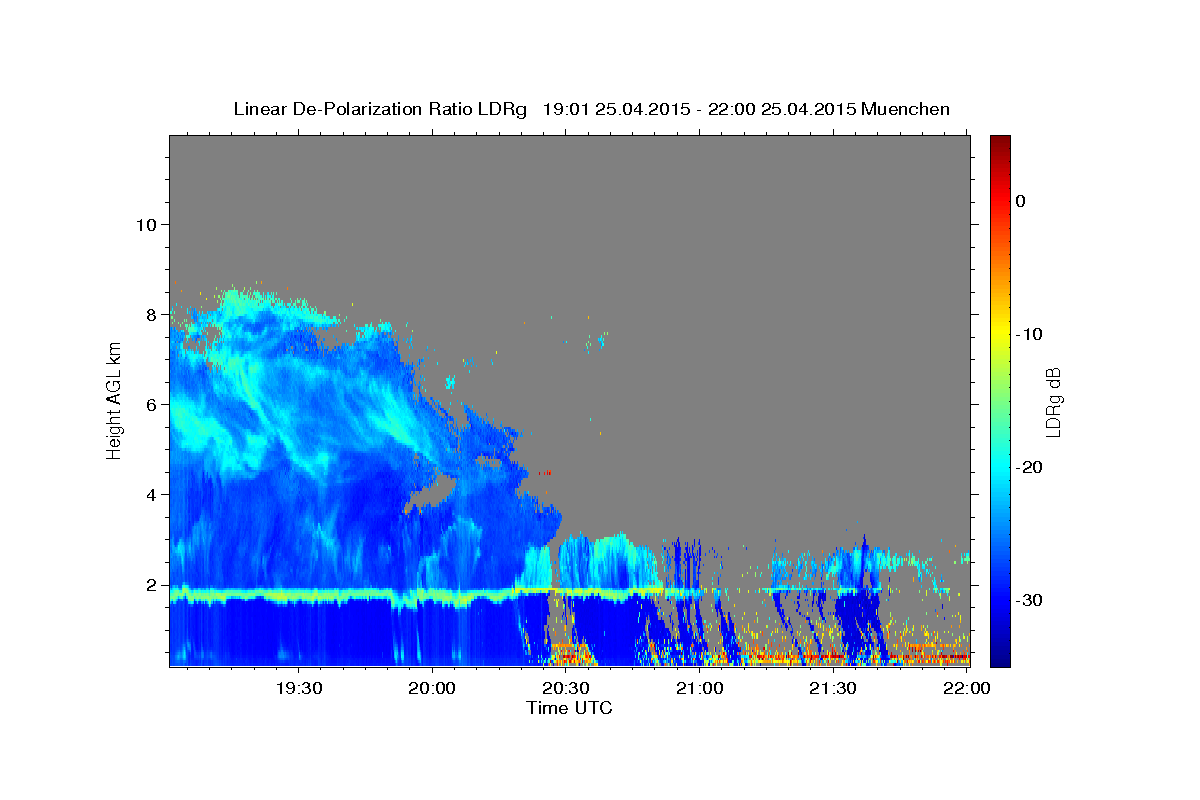Viewport: 1200px width, 800px height.
Task: Click the plot title text
Action: click(591, 109)
